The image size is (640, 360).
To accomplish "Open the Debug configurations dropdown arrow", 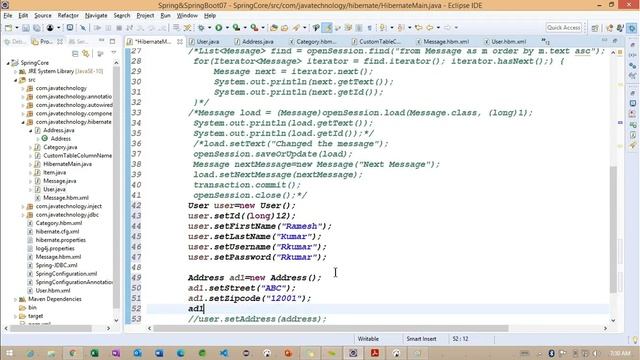I will [x=210, y=28].
